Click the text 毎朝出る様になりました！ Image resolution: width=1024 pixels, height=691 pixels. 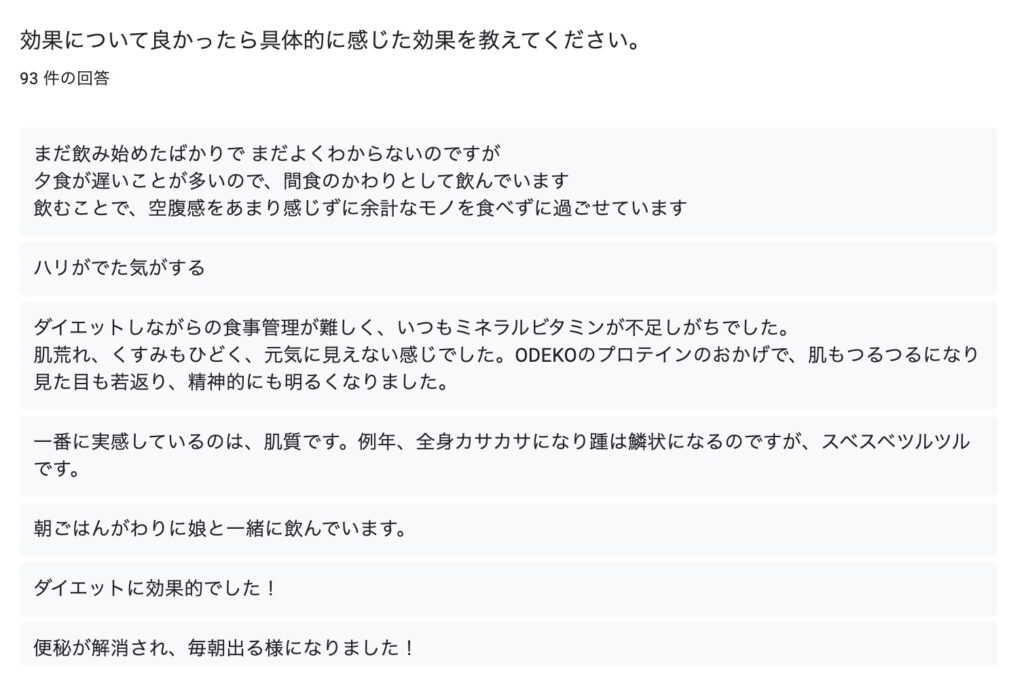[x=302, y=649]
